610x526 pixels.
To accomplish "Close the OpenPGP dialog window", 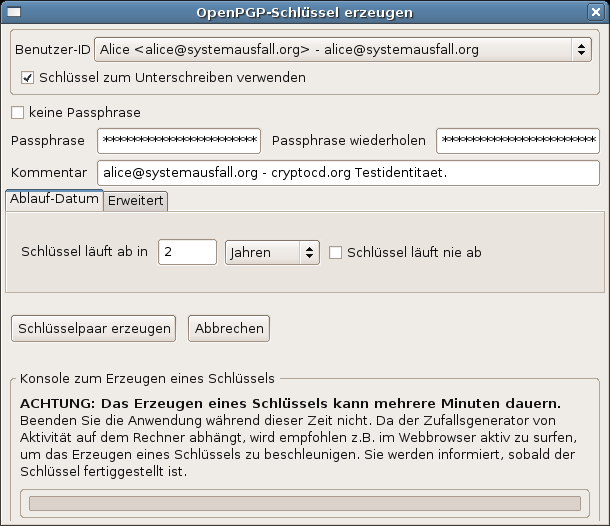I will click(x=596, y=12).
